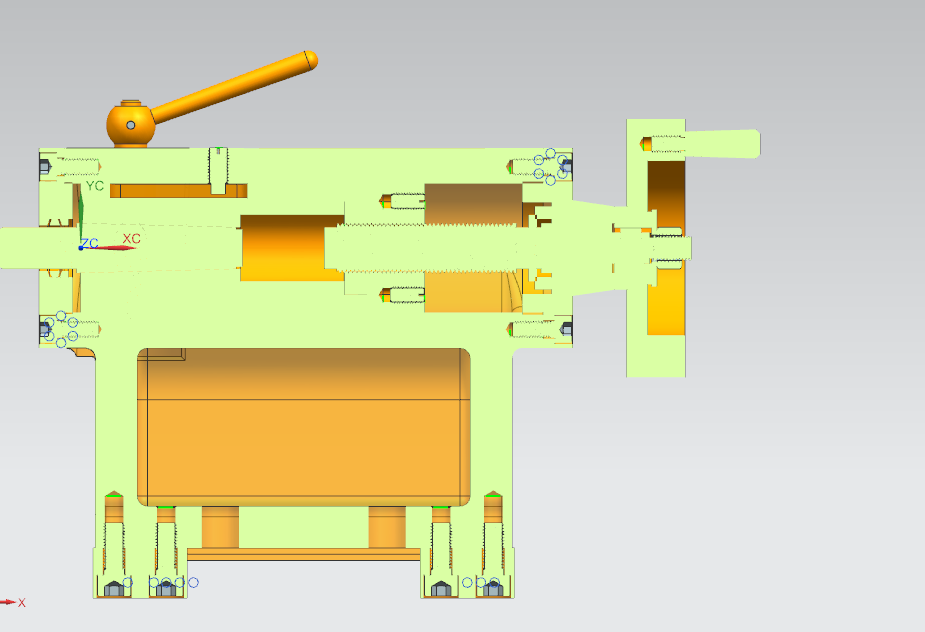
Task: Select the orange ball knob of the lever
Action: 130,124
